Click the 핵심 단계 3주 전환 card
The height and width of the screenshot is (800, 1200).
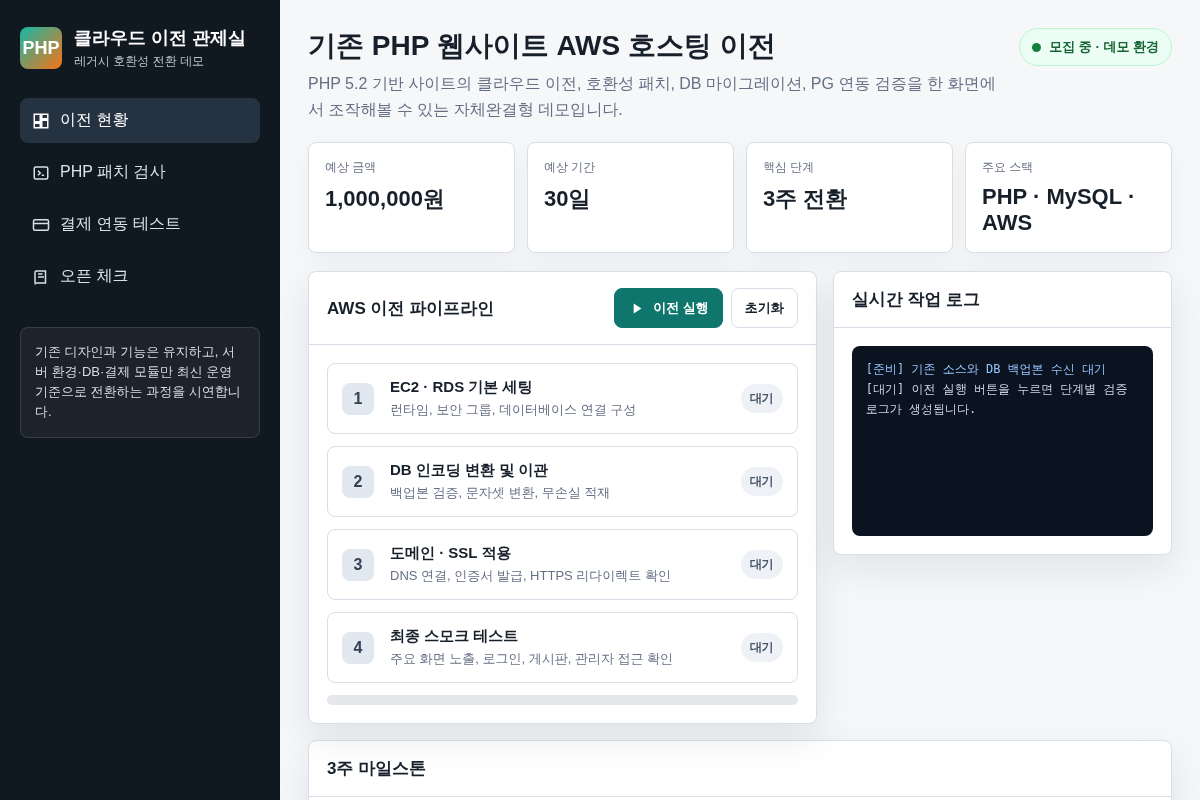849,197
